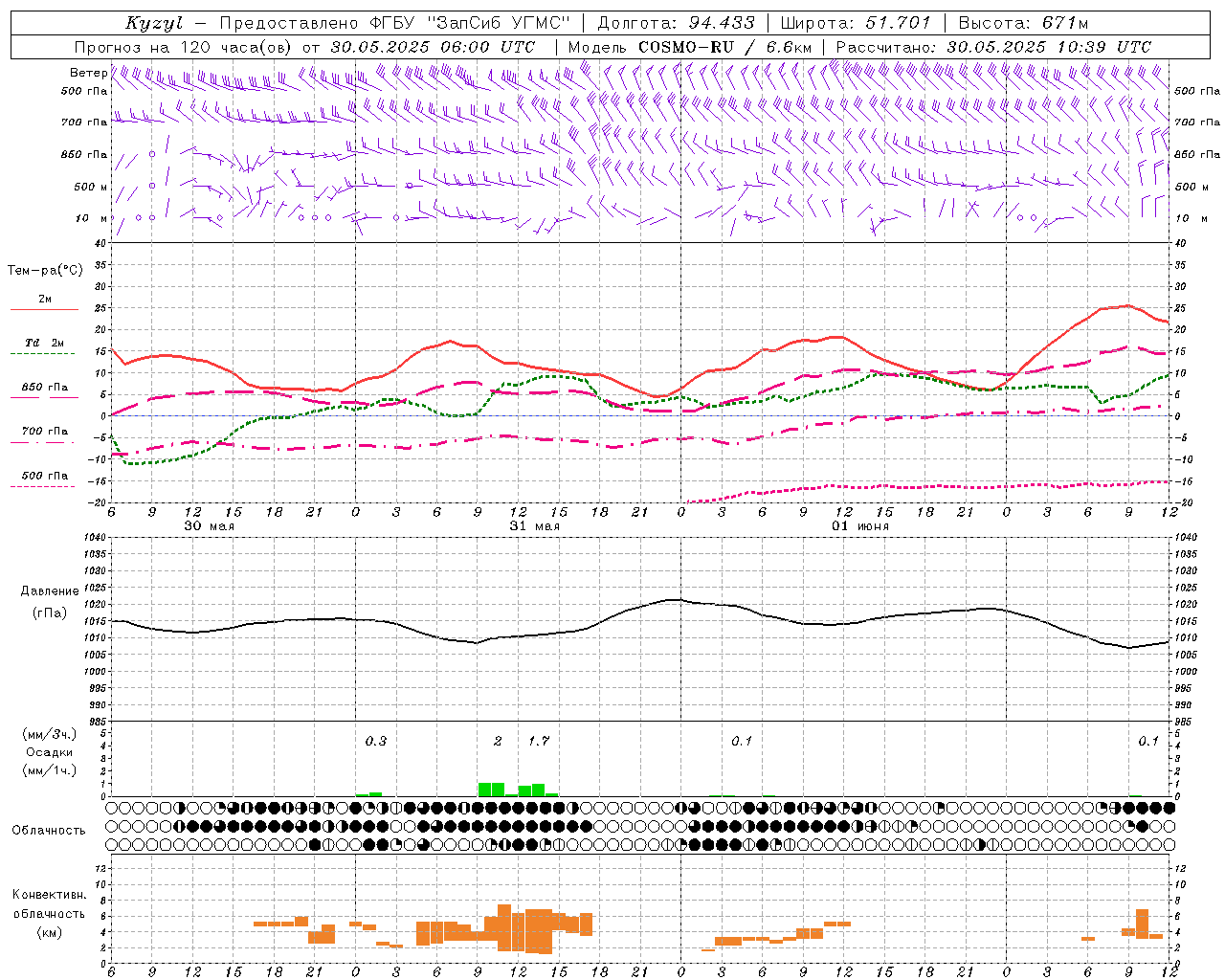Click the 'Ветер' wind panel label
Image resolution: width=1225 pixels, height=980 pixels.
coord(88,73)
